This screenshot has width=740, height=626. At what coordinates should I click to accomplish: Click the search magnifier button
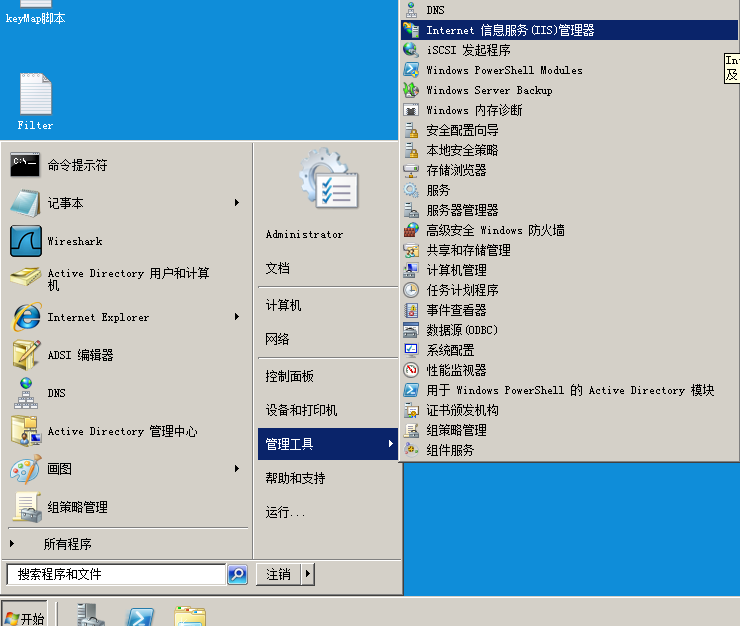click(x=237, y=574)
